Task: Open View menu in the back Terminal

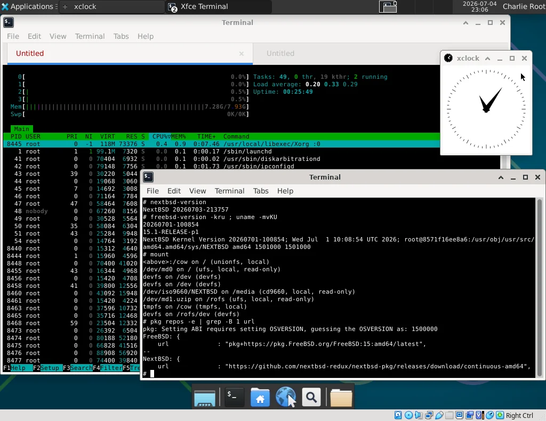Action: (58, 36)
